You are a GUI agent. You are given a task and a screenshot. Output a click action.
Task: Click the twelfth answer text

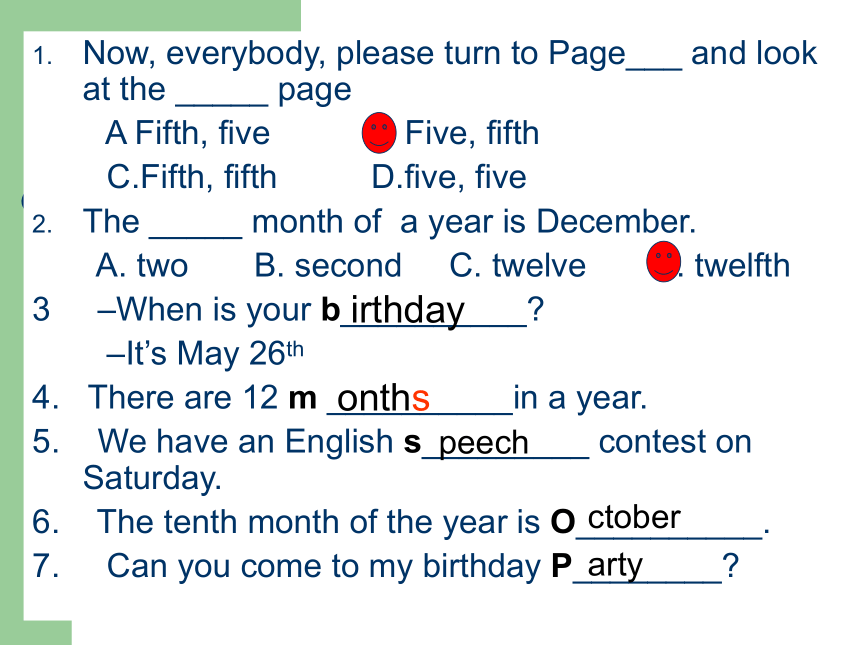[x=742, y=265]
